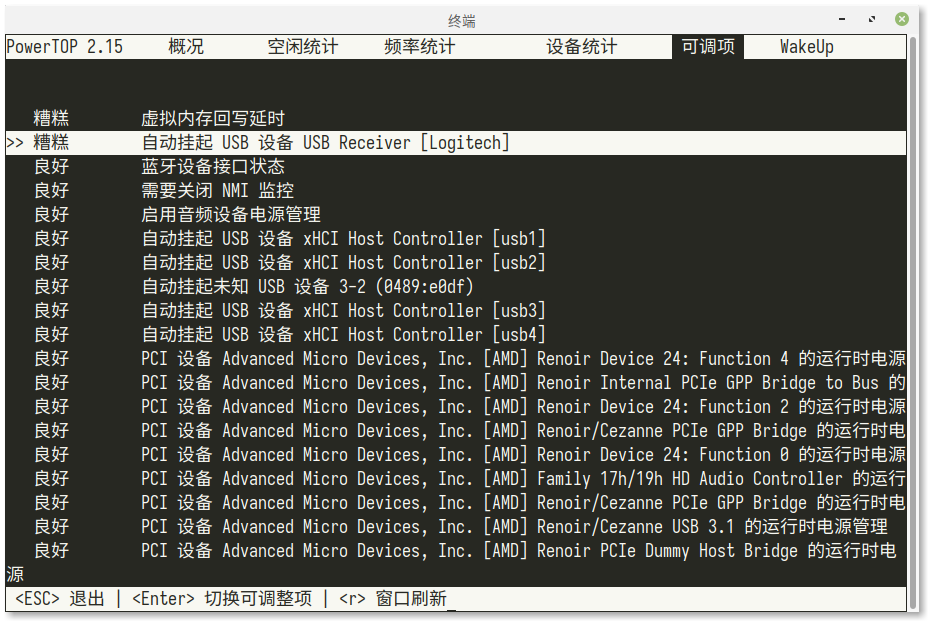Select the unknown USB device 3-2 row

pos(307,287)
